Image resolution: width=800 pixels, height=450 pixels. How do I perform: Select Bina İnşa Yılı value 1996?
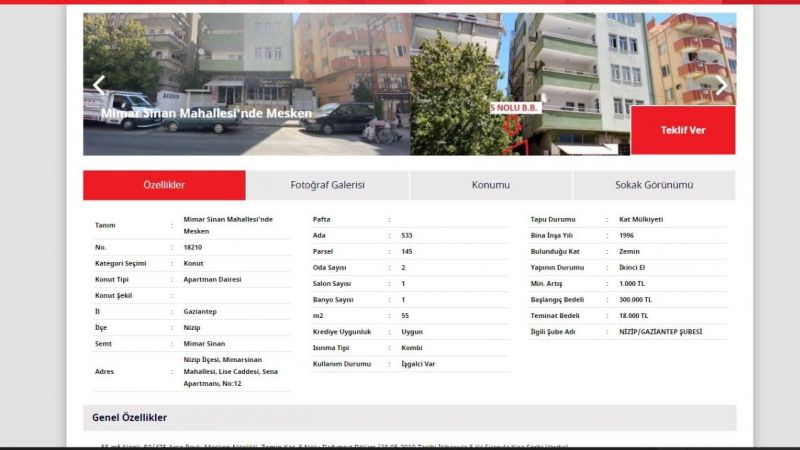(x=627, y=235)
